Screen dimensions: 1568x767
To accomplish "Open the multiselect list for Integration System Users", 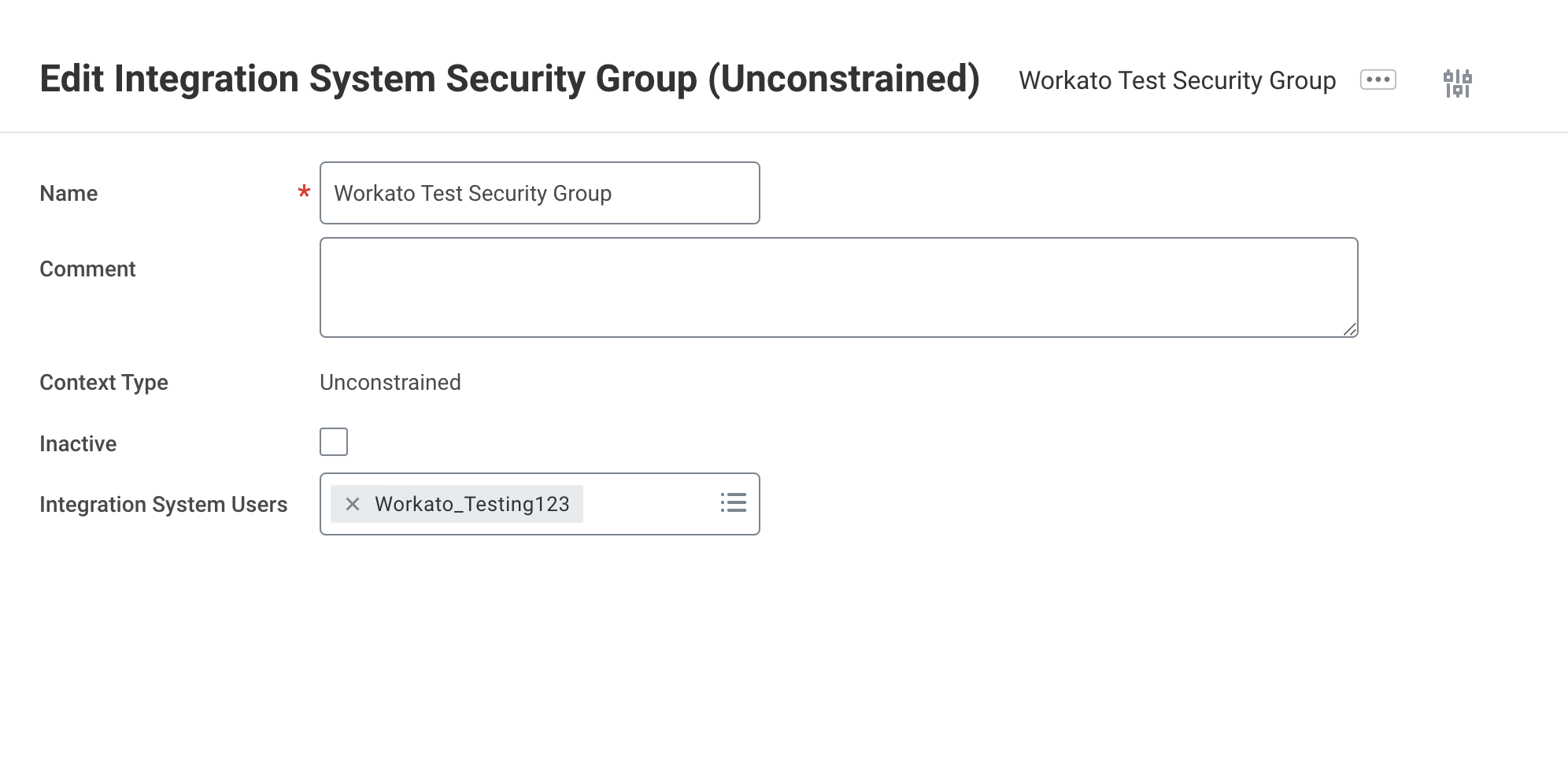I will tap(733, 503).
